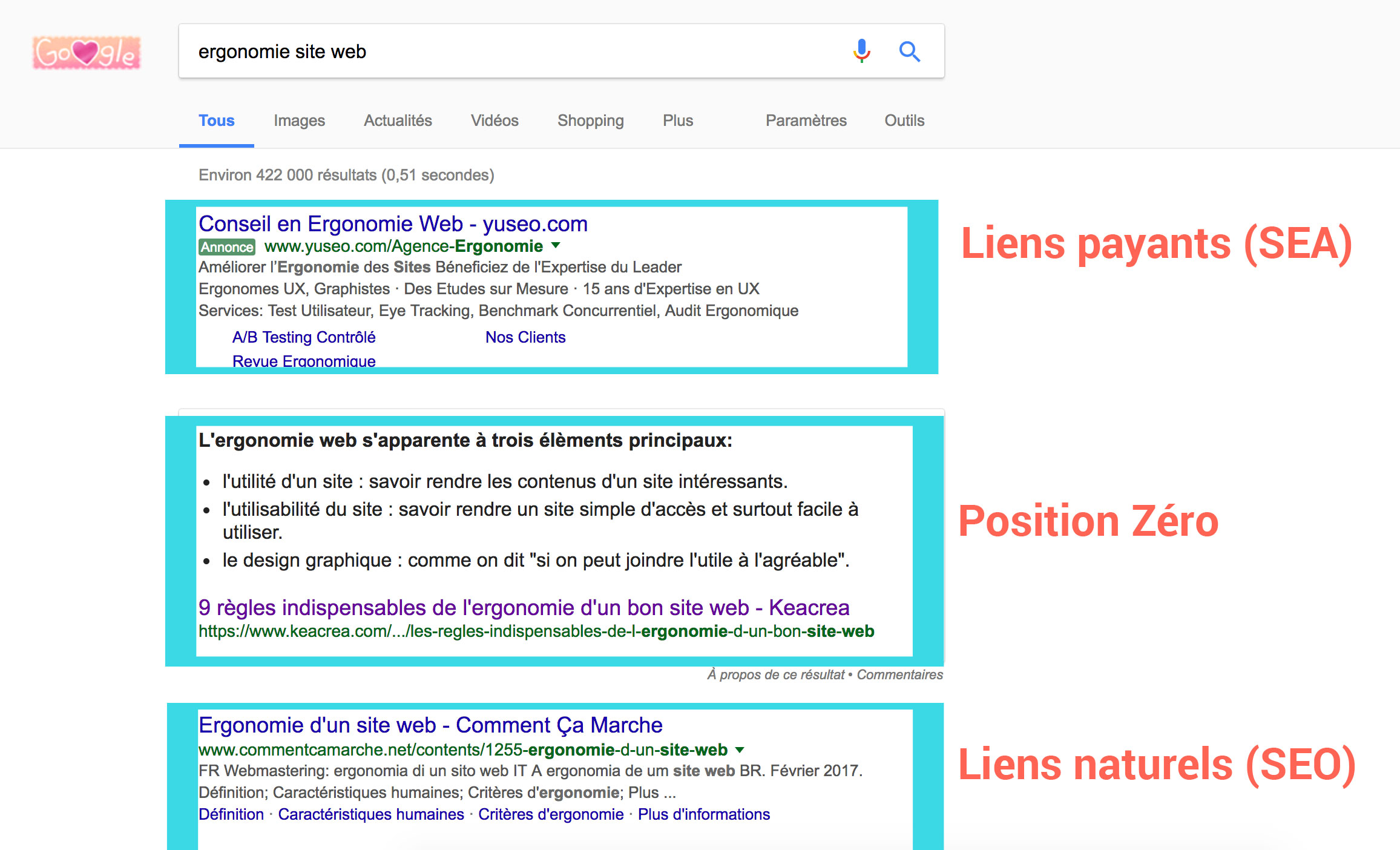Click the Google heart logo
Image resolution: width=1400 pixels, height=850 pixels.
coord(87,53)
